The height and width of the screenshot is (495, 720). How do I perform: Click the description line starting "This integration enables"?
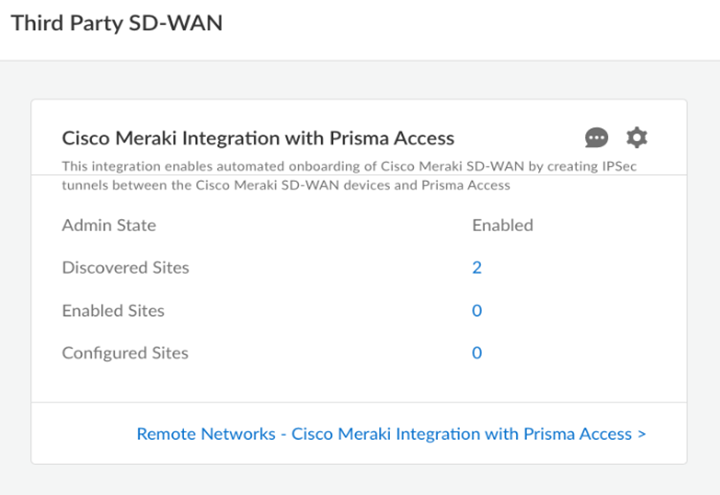click(x=300, y=166)
